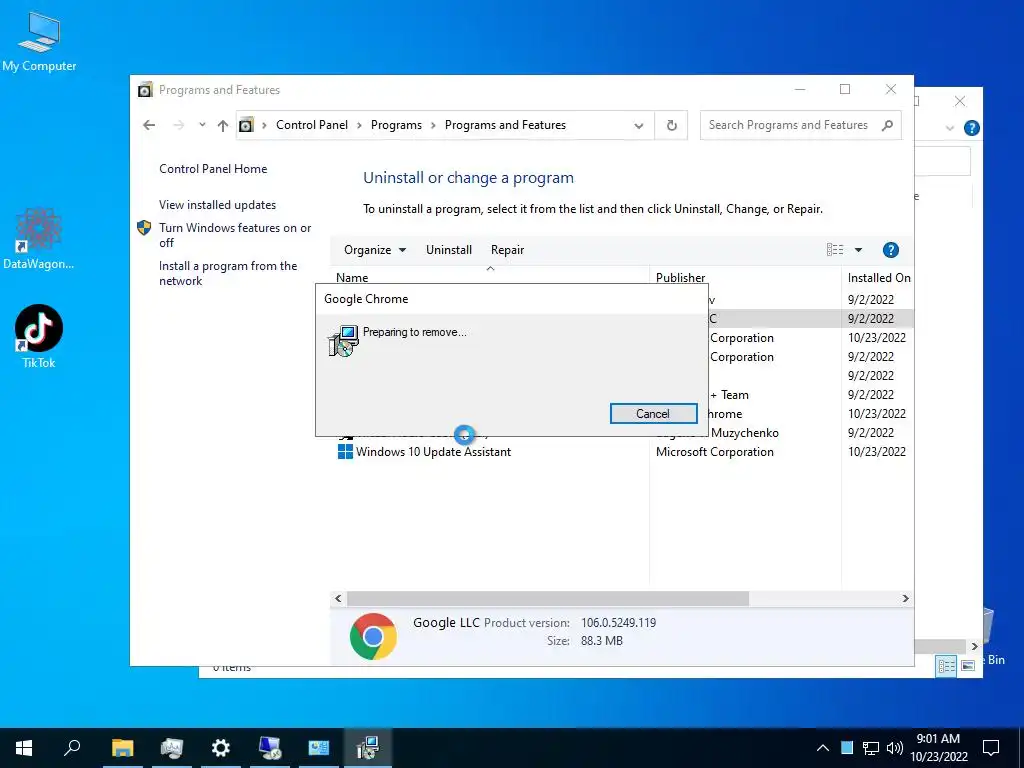Click the Uninstall toolbar command

[449, 249]
